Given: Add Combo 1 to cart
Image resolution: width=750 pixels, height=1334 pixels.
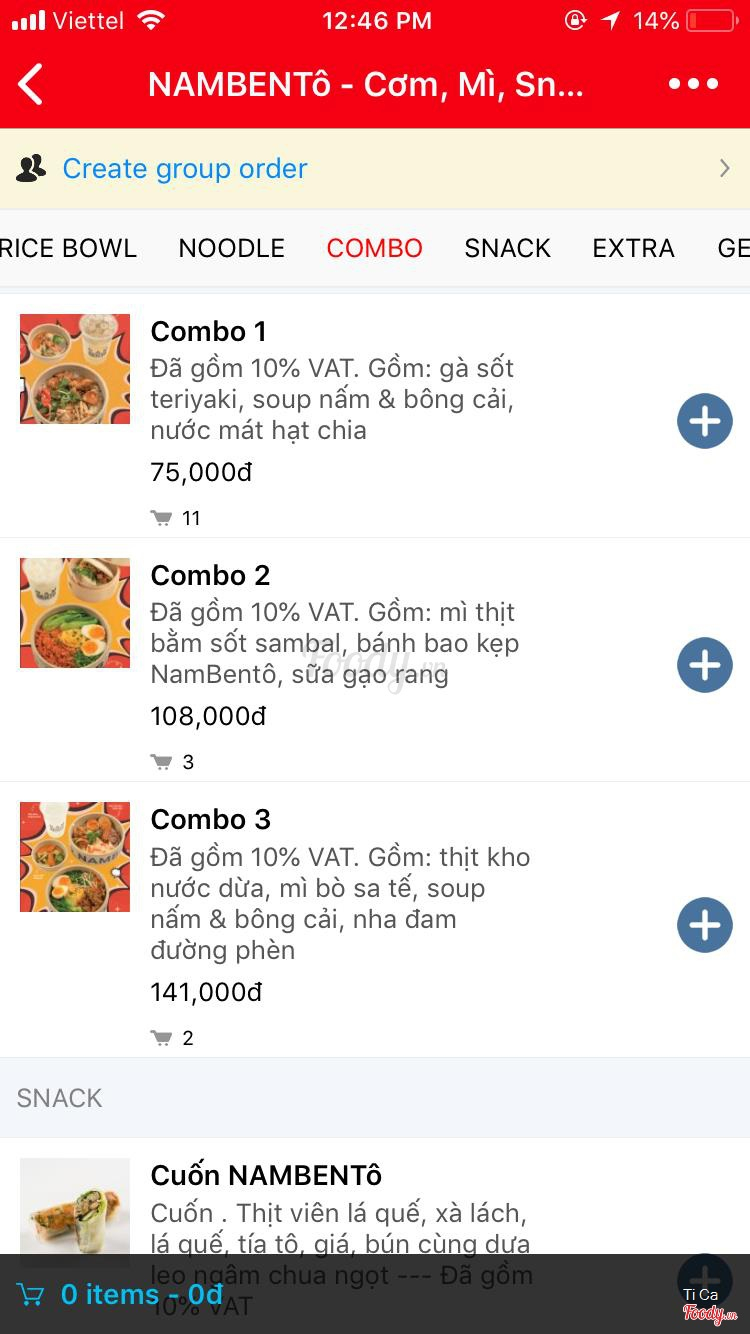Looking at the screenshot, I should click(x=704, y=421).
